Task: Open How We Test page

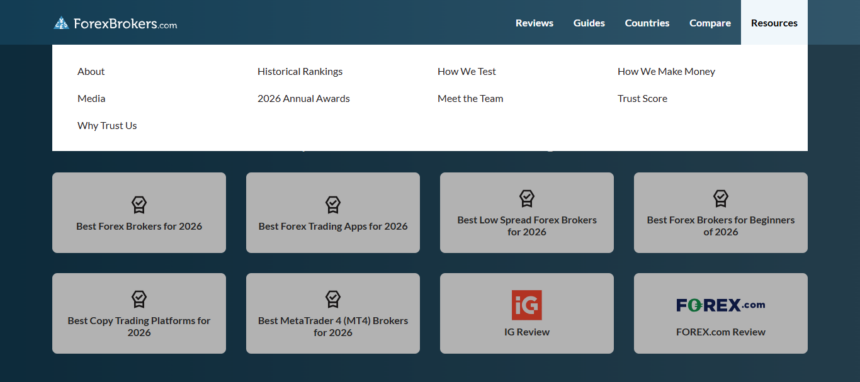Action: point(467,71)
